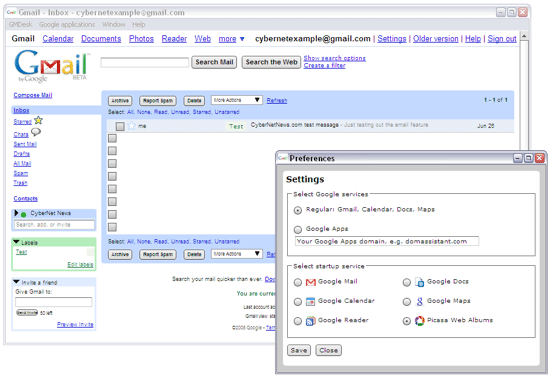Click the Create a filter link
Image resolution: width=550 pixels, height=378 pixels.
click(x=324, y=66)
